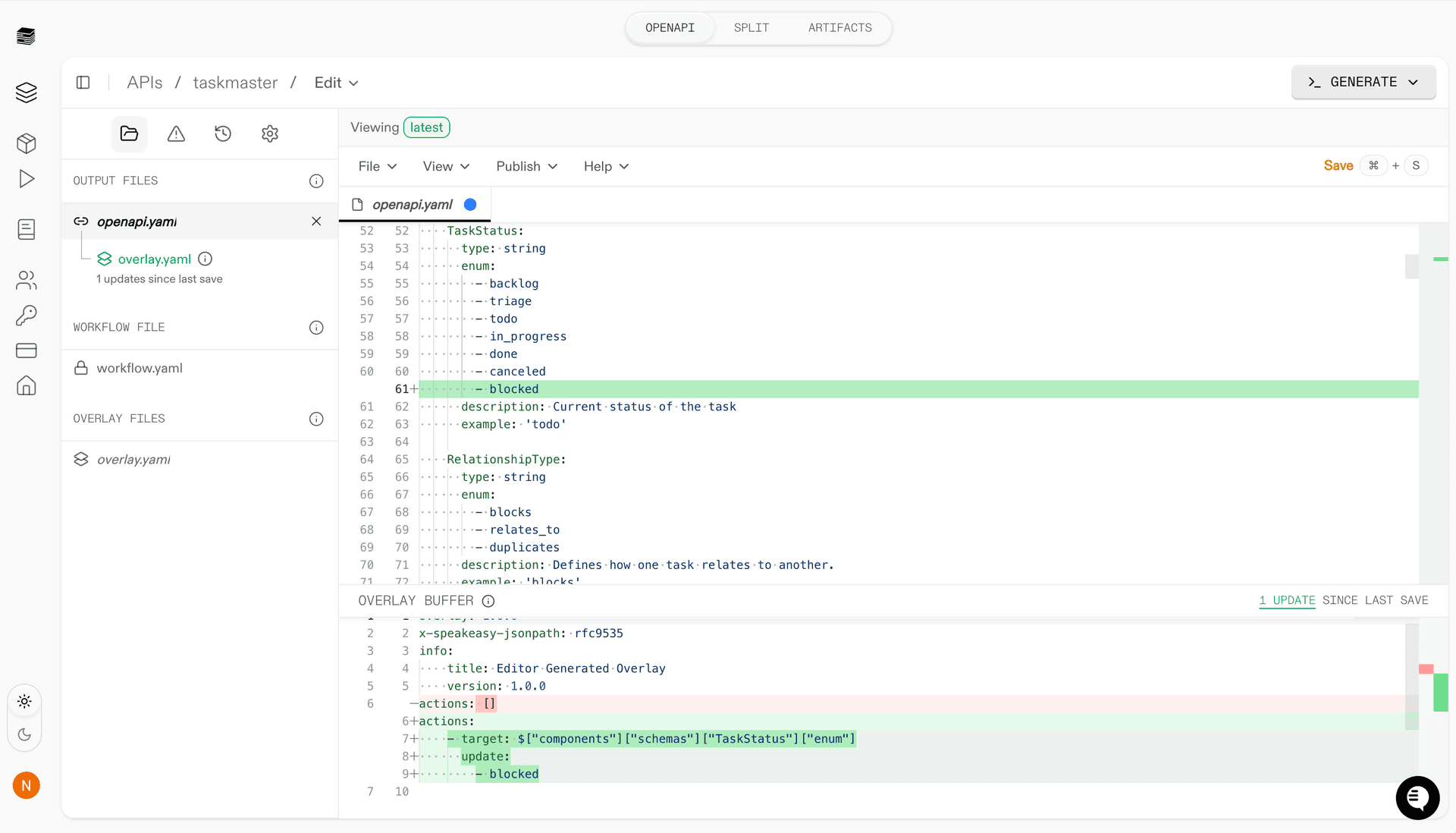Open the GENERATE options dropdown

point(1415,82)
